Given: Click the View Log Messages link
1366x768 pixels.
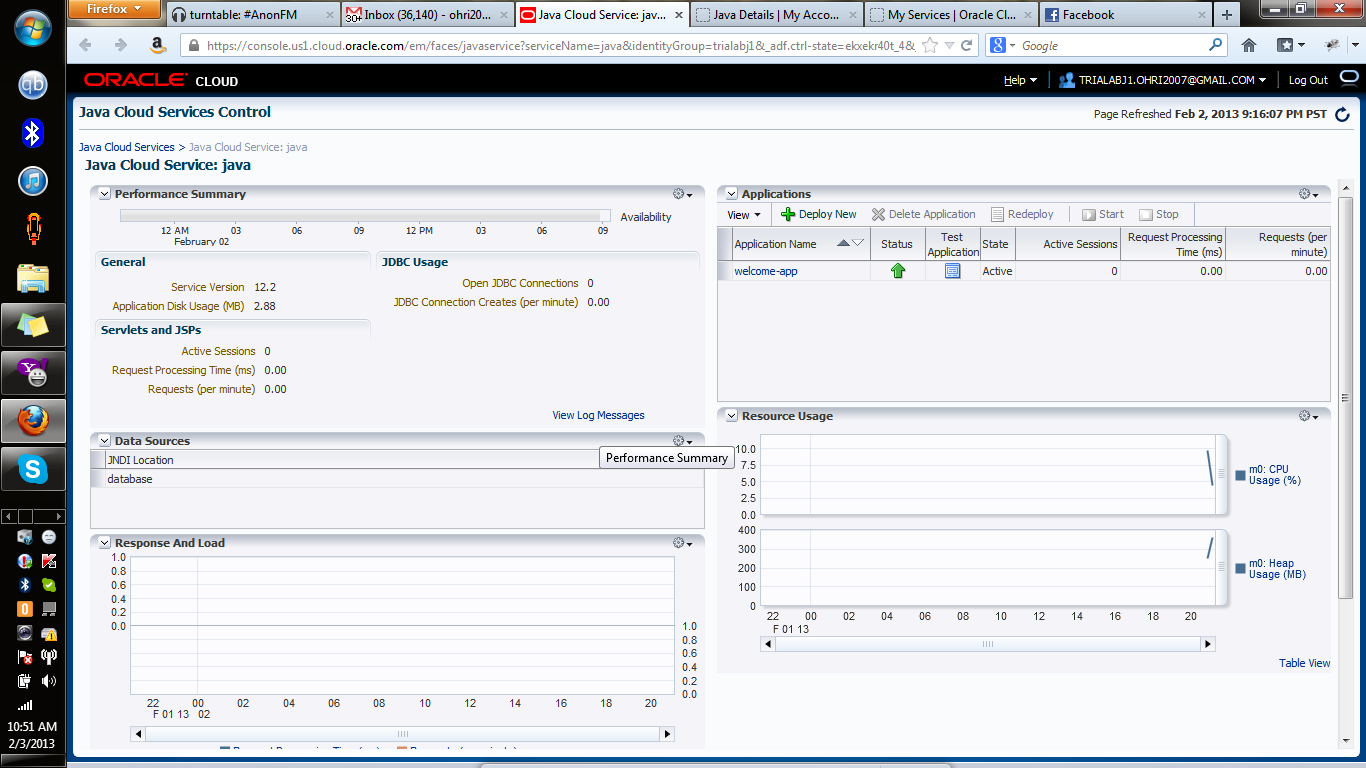Looking at the screenshot, I should pos(598,415).
